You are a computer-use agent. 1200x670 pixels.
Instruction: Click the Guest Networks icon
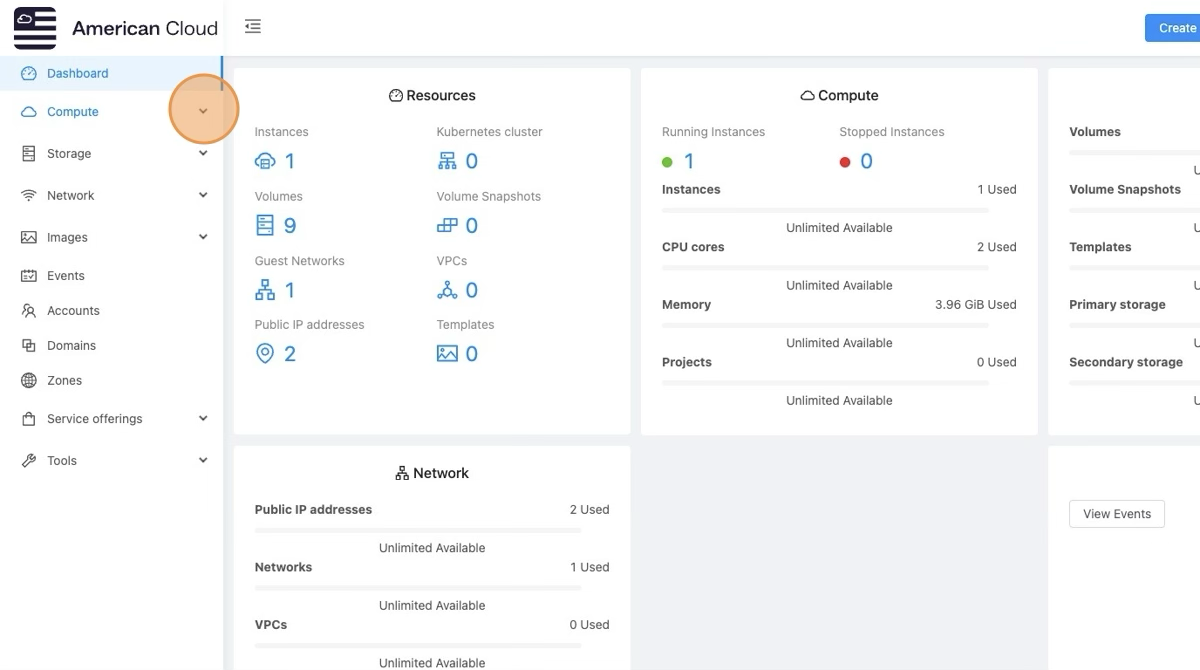pyautogui.click(x=265, y=290)
